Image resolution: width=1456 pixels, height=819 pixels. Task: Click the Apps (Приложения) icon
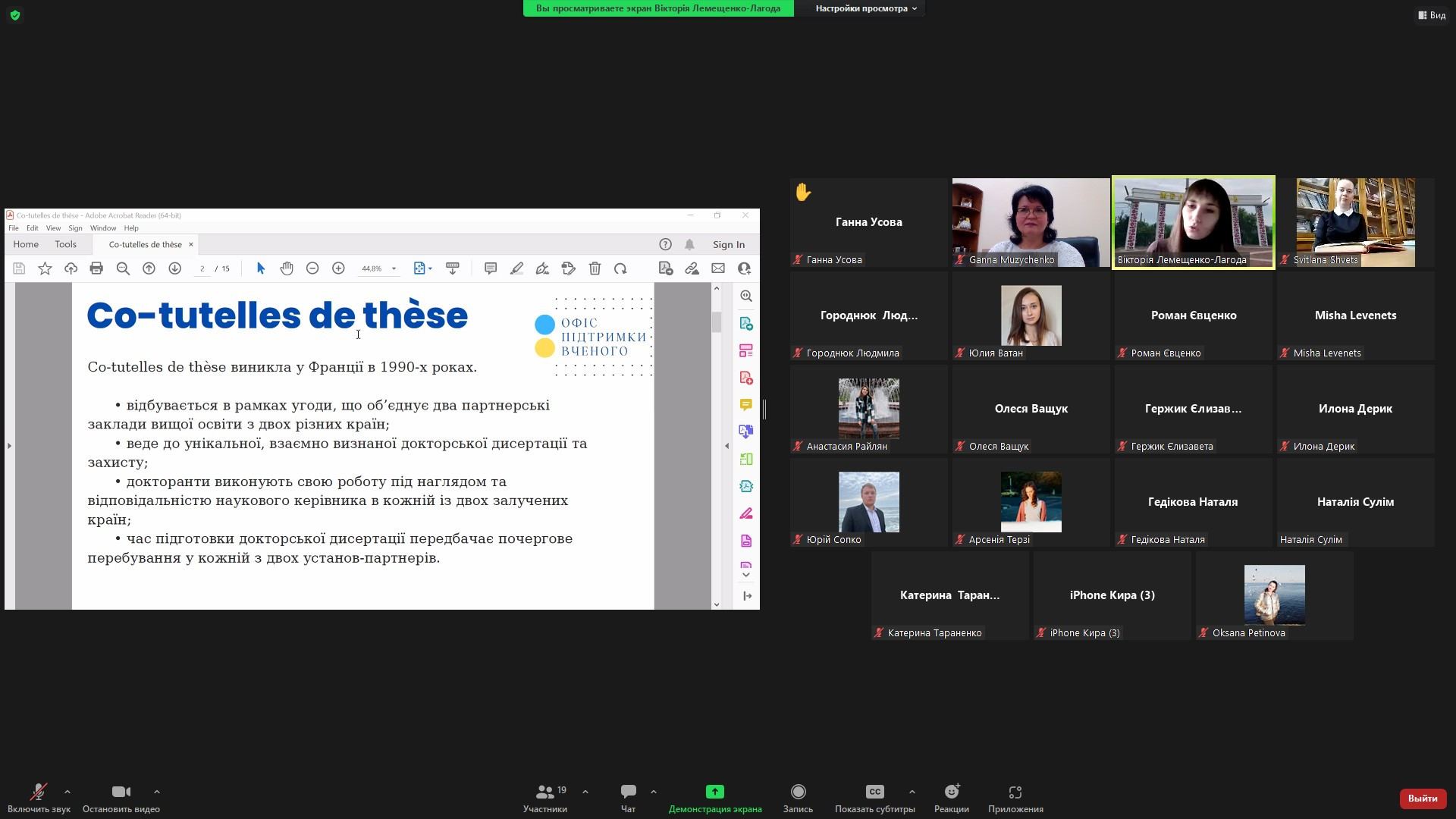pos(1015,792)
